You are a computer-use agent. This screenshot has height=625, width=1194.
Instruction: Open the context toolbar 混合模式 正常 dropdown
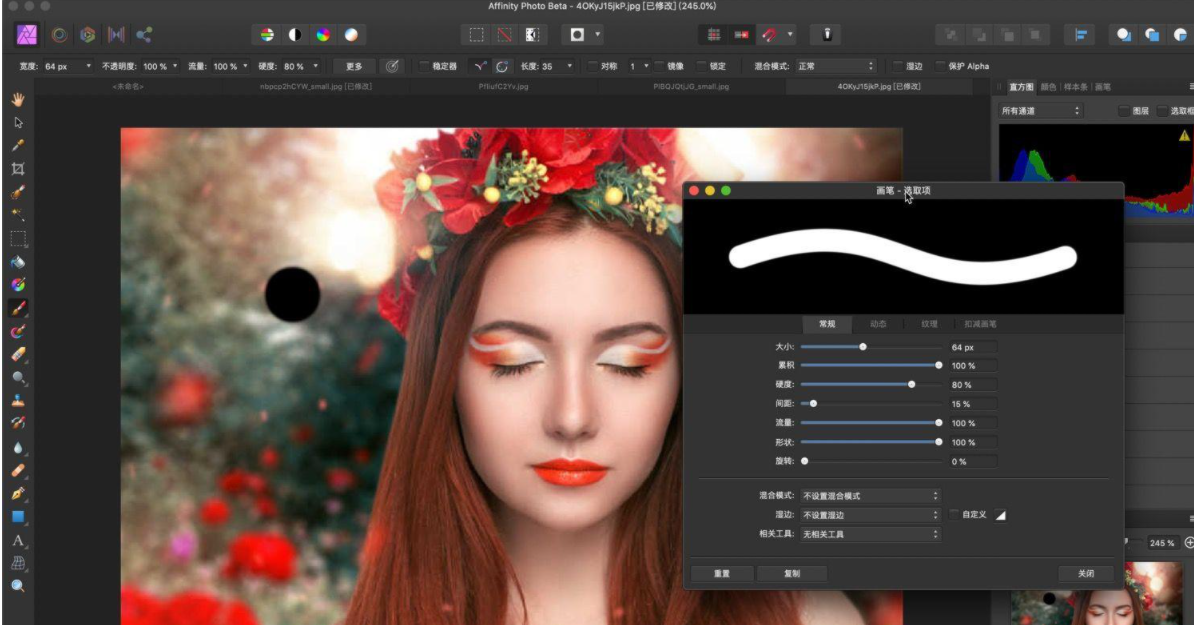(x=836, y=66)
